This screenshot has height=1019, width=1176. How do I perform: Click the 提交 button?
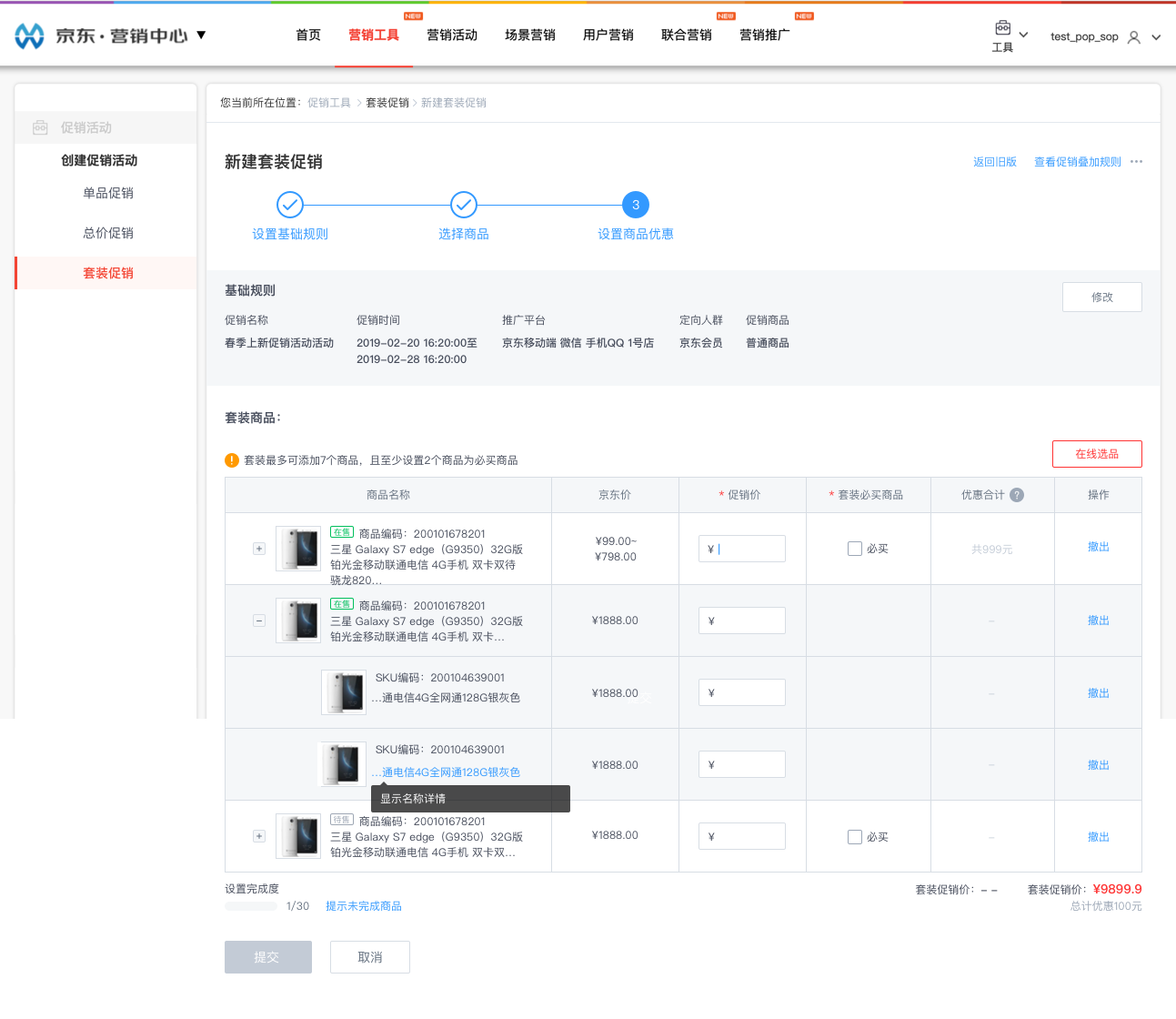pyautogui.click(x=268, y=957)
